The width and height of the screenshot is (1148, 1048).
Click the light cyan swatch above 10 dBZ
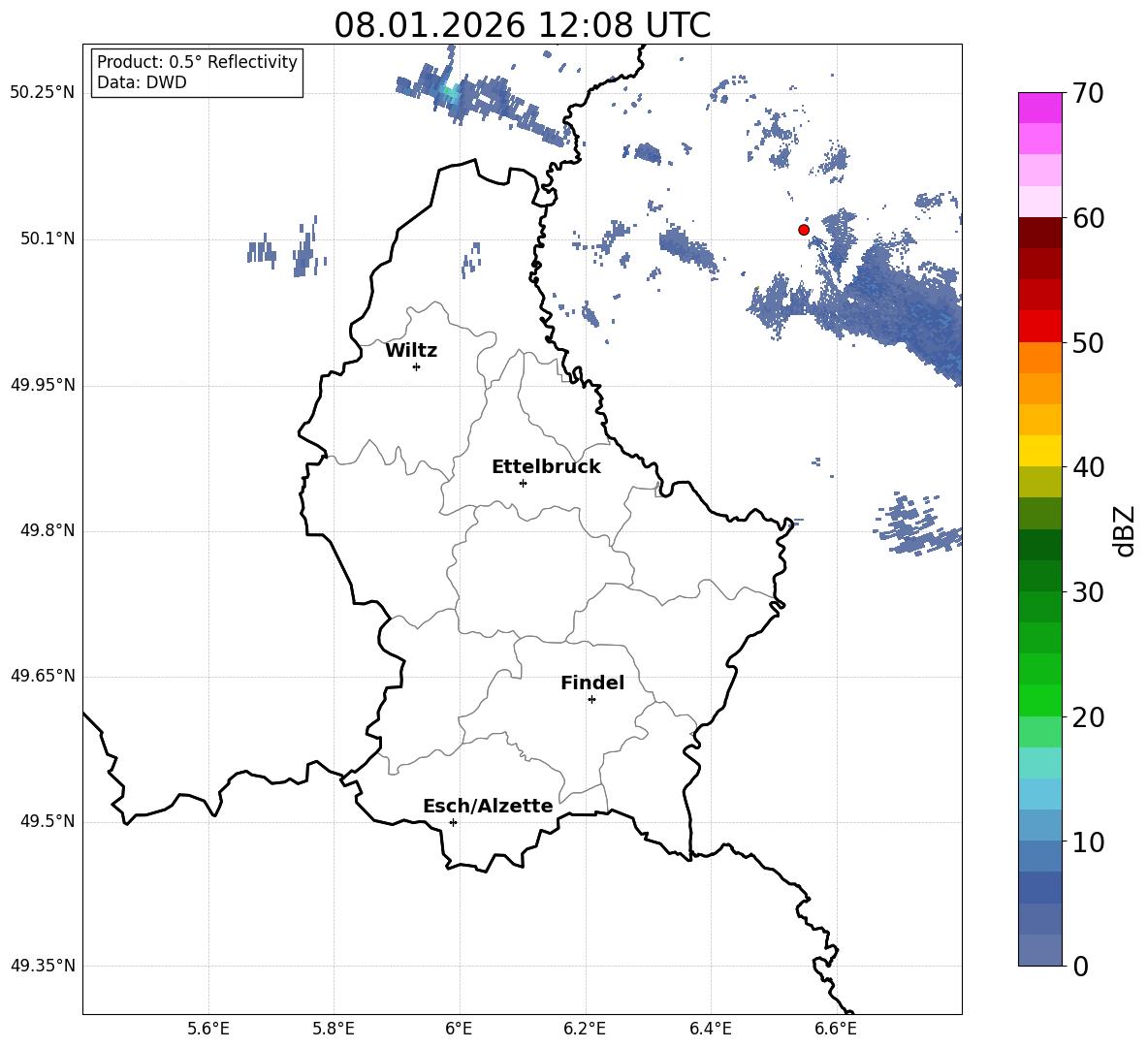[x=1040, y=794]
